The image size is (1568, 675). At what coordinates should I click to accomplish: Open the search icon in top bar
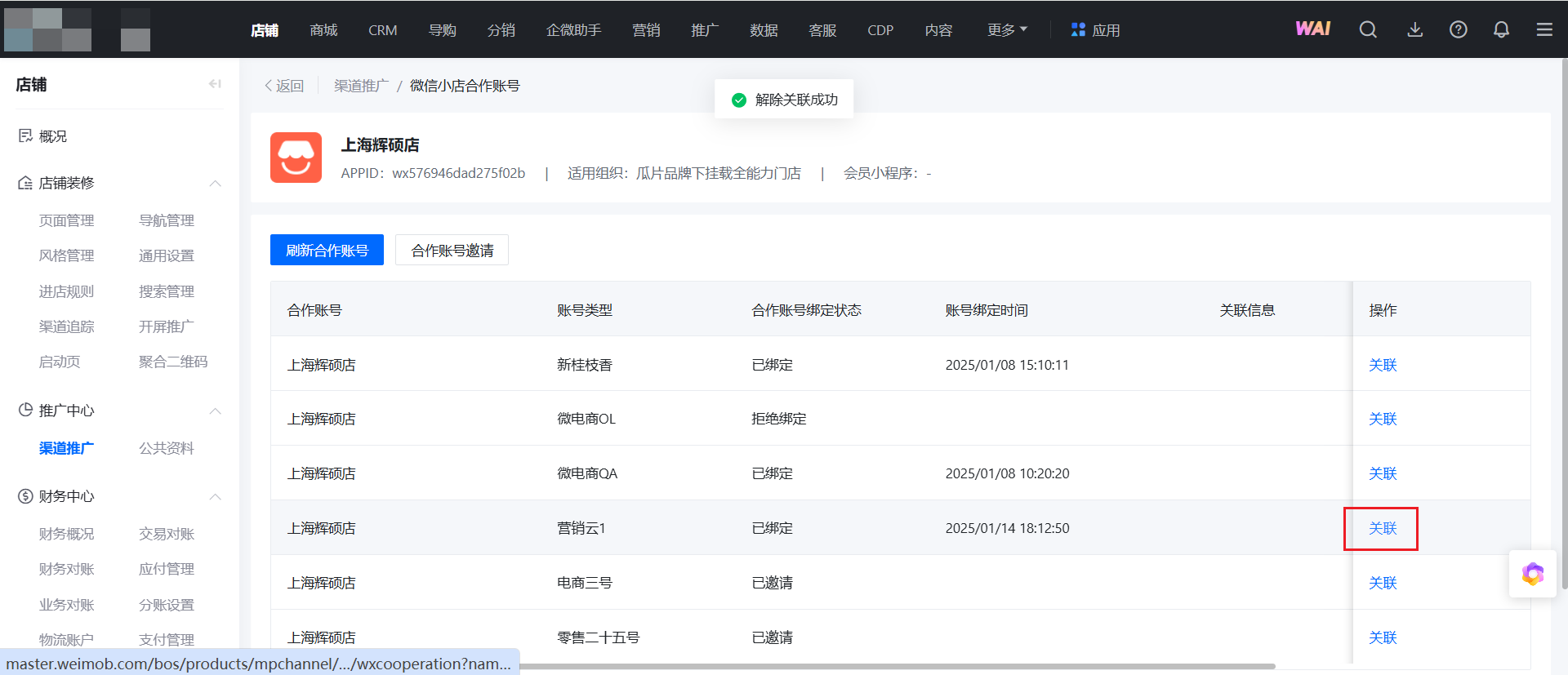coord(1368,30)
